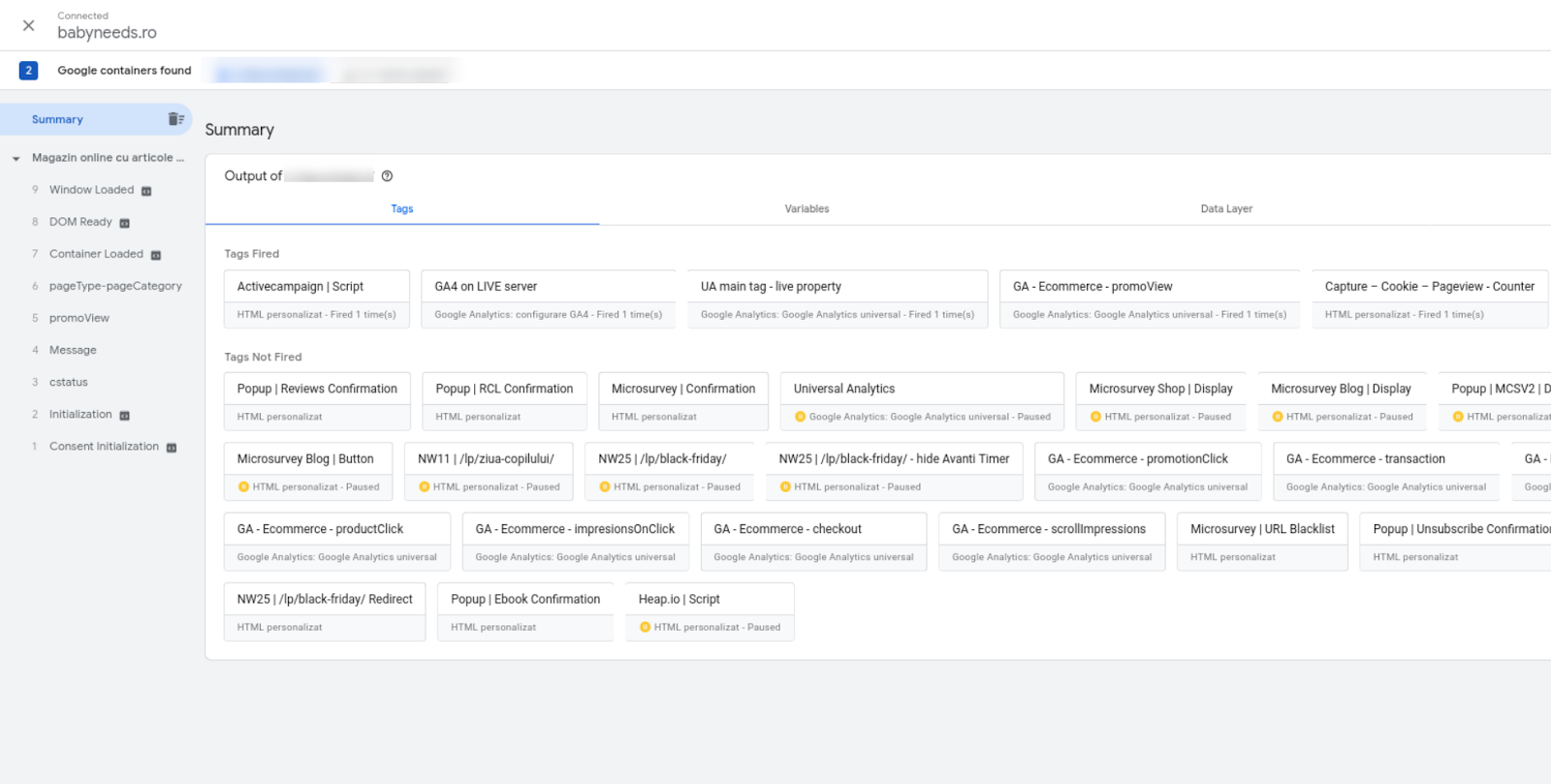1551x784 pixels.
Task: Open the GA - Ecommerce - promotionClick card
Action: tap(1148, 472)
